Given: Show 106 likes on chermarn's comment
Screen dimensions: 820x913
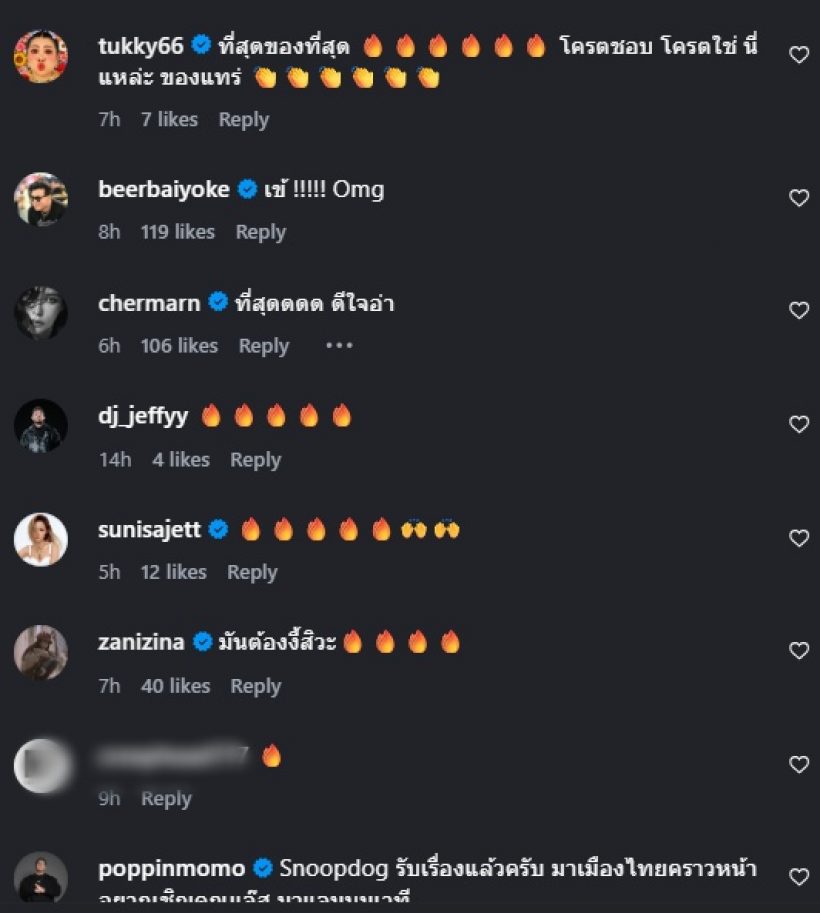Looking at the screenshot, I should (x=179, y=346).
